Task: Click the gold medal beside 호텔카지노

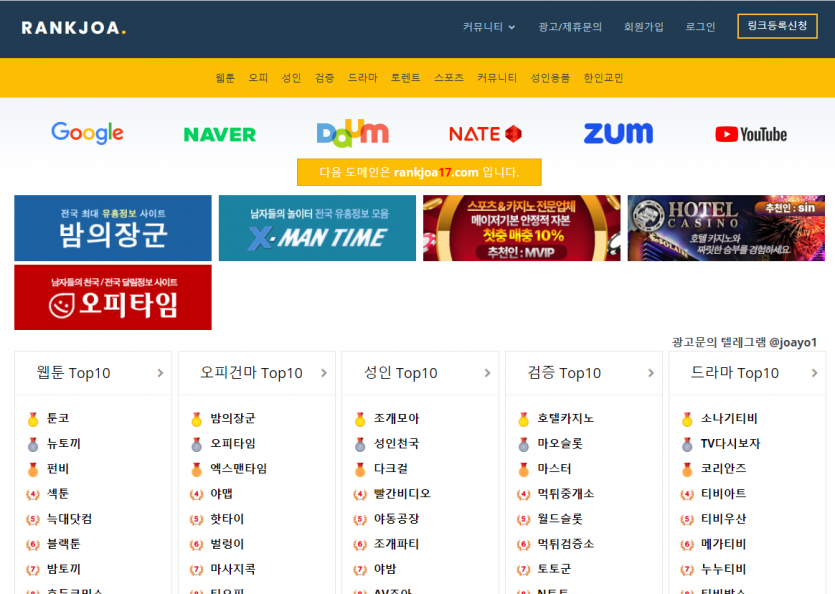Action: click(x=523, y=419)
